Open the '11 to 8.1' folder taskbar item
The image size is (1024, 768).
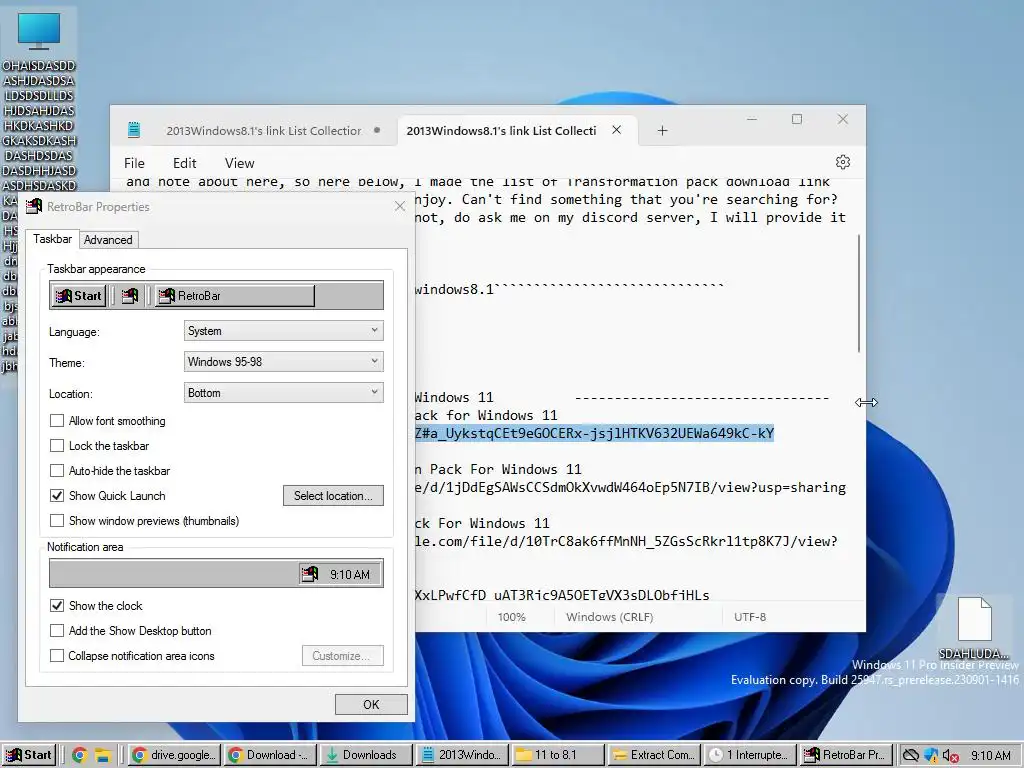[x=558, y=755]
